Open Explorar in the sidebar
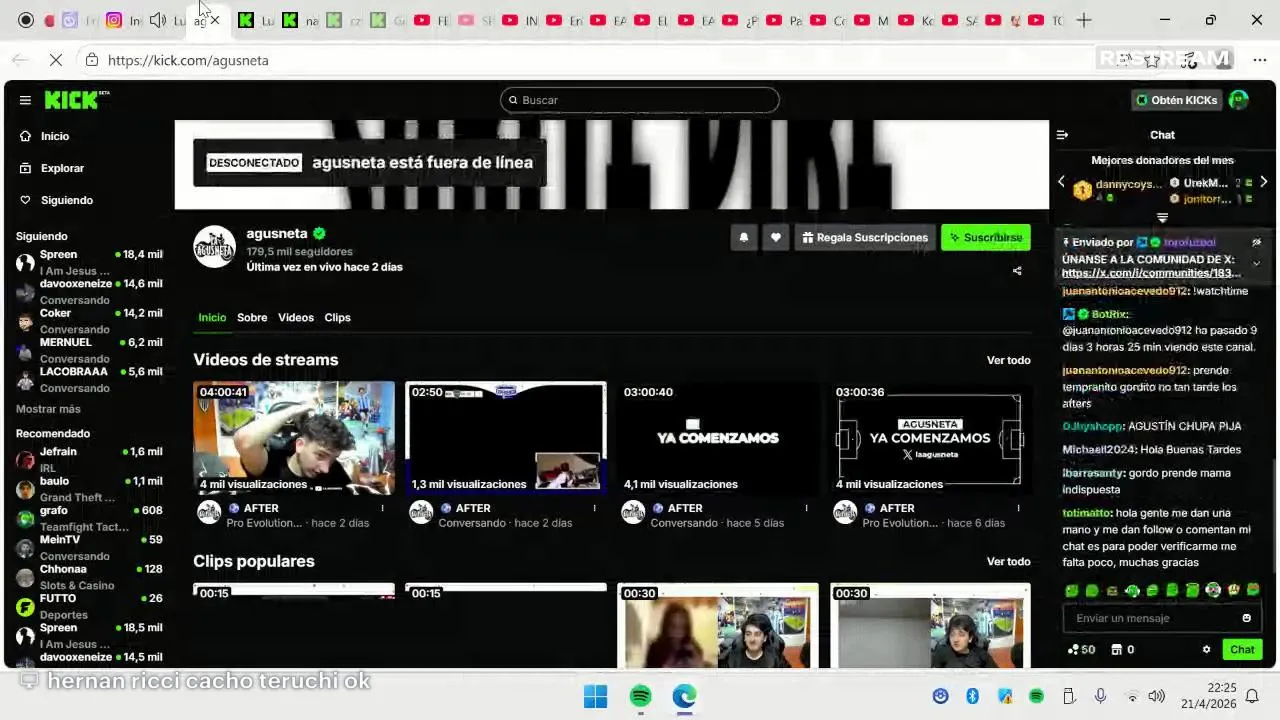The height and width of the screenshot is (720, 1280). pyautogui.click(x=62, y=168)
